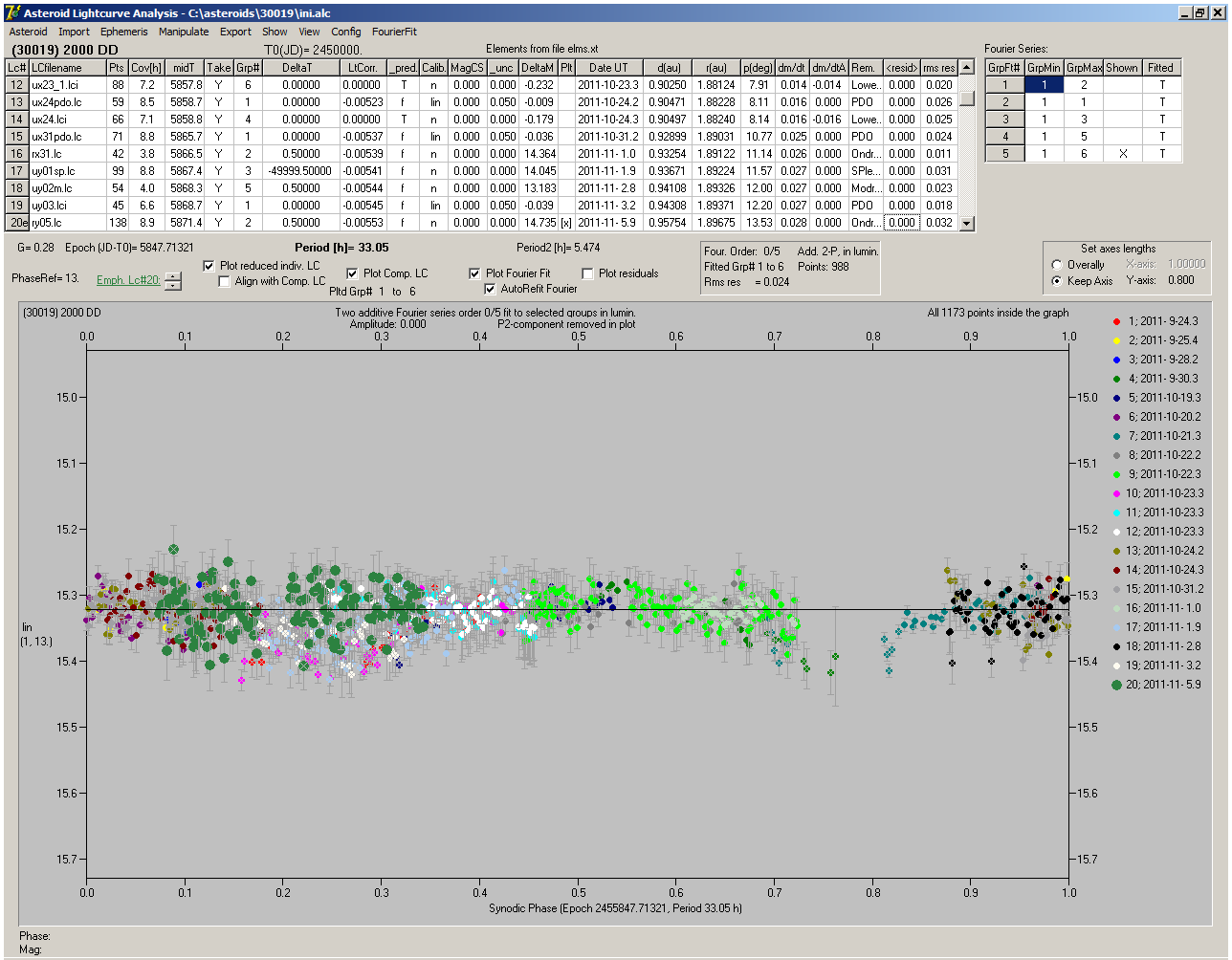This screenshot has width=1232, height=960.
Task: Click the [x] Plt marker in row 20
Action: (x=566, y=223)
